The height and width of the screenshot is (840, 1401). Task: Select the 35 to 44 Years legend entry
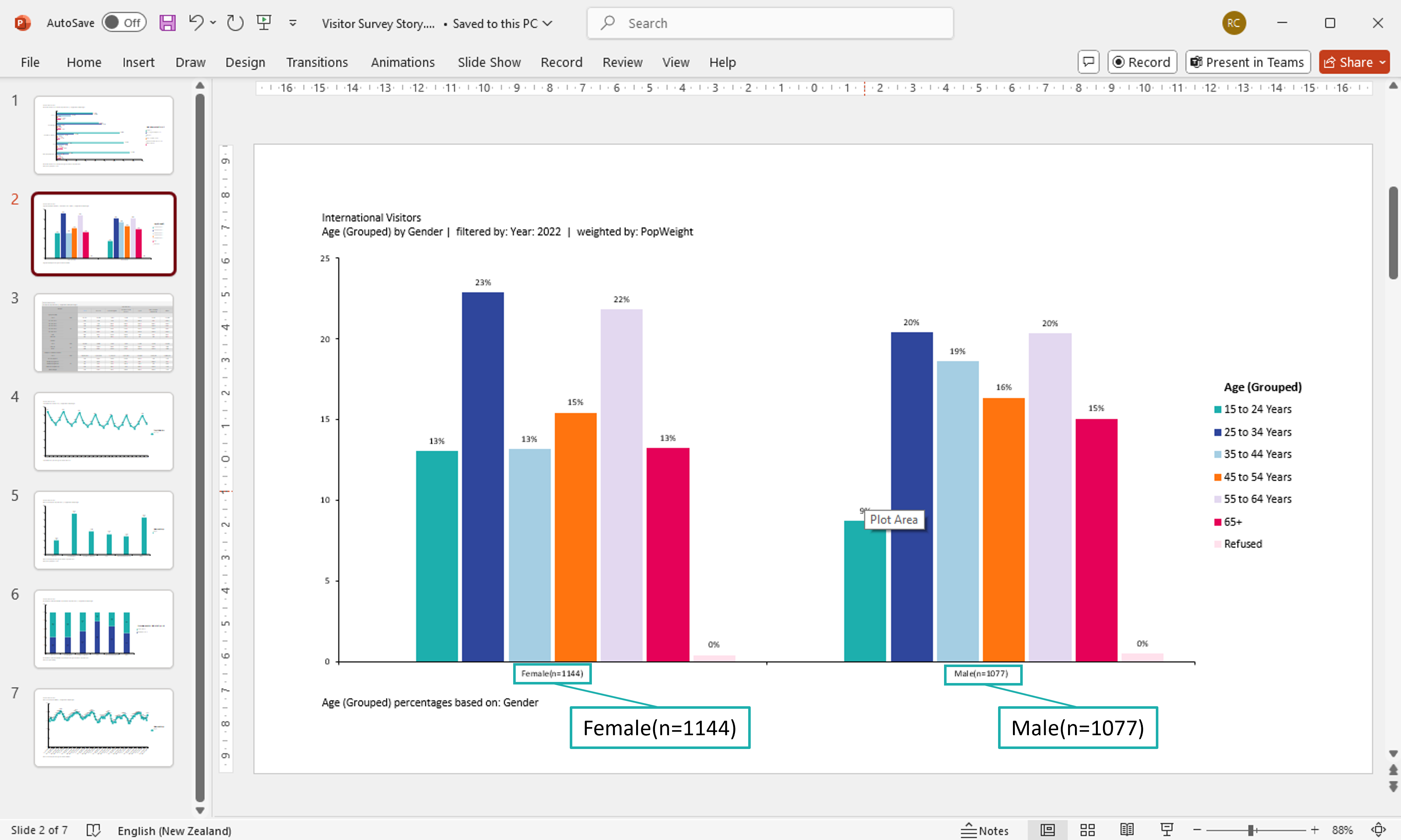coord(1253,455)
